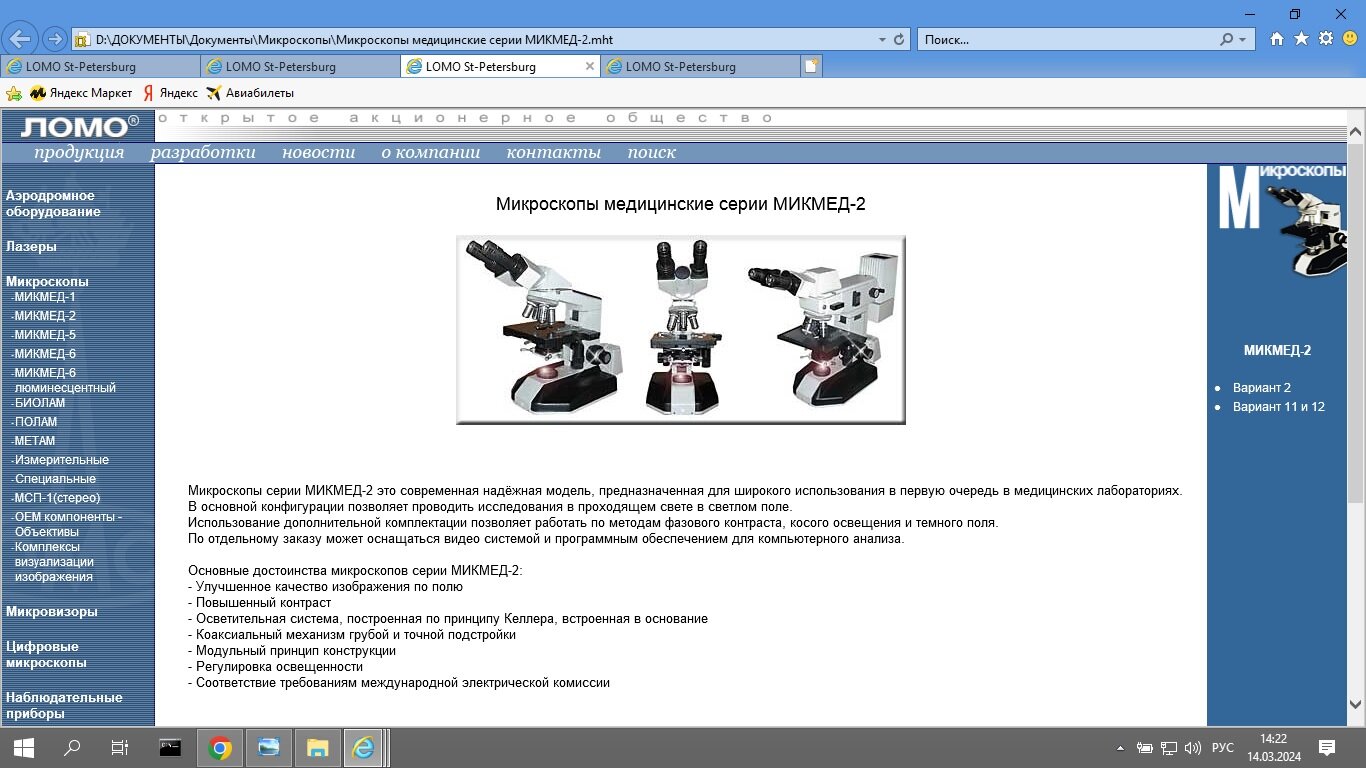This screenshot has width=1366, height=768.
Task: Open the Измерительные sidebar link
Action: point(60,460)
